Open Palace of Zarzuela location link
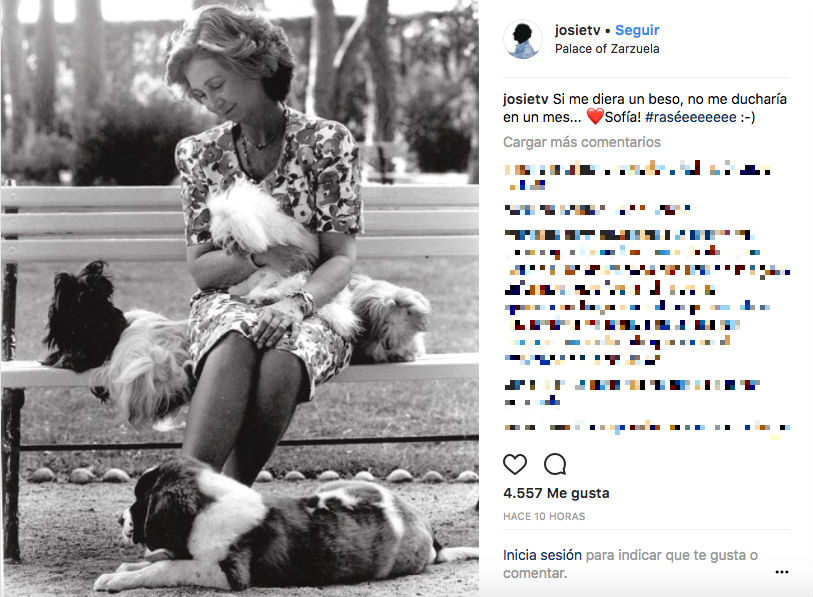 [607, 49]
